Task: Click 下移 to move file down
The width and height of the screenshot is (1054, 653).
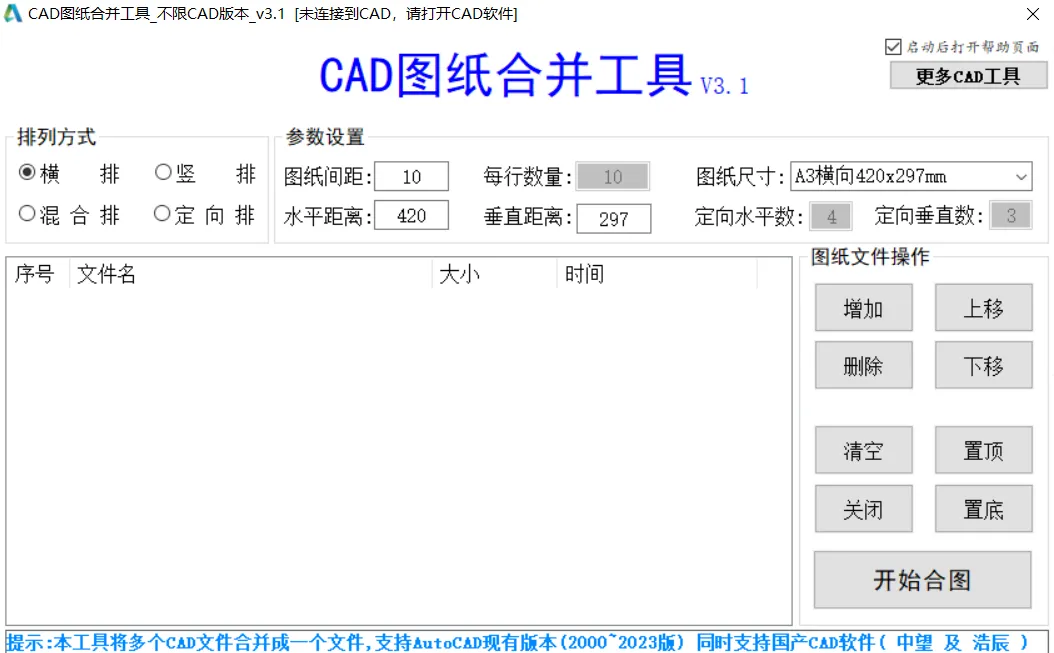Action: [983, 365]
